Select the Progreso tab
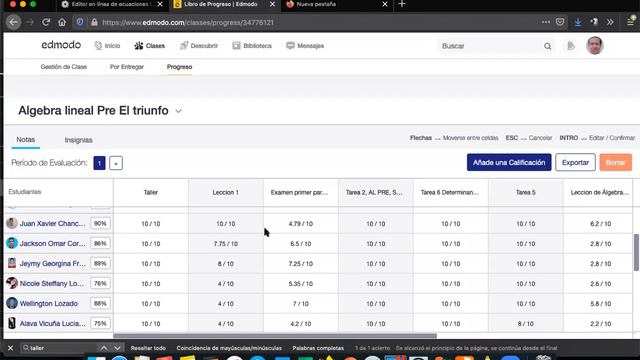 point(179,67)
